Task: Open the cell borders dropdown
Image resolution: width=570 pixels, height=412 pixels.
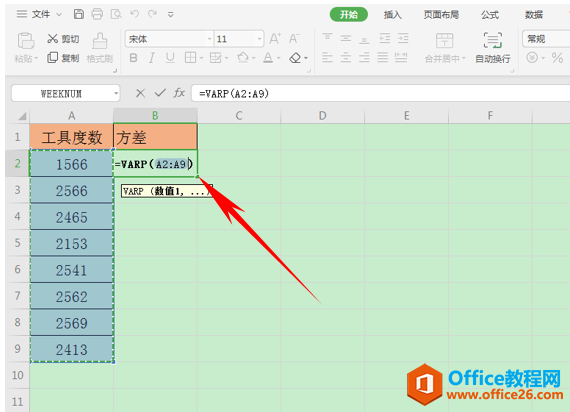Action: click(201, 58)
